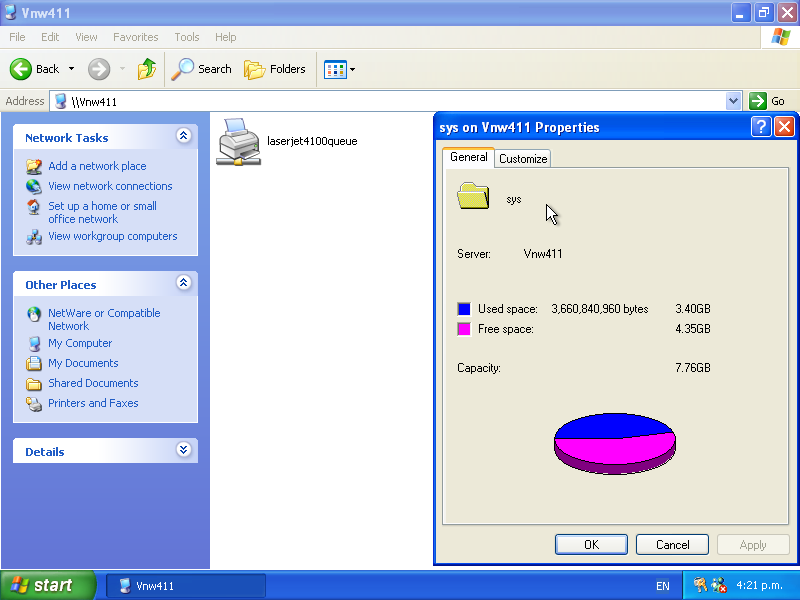Click Add a network place link

tap(97, 166)
